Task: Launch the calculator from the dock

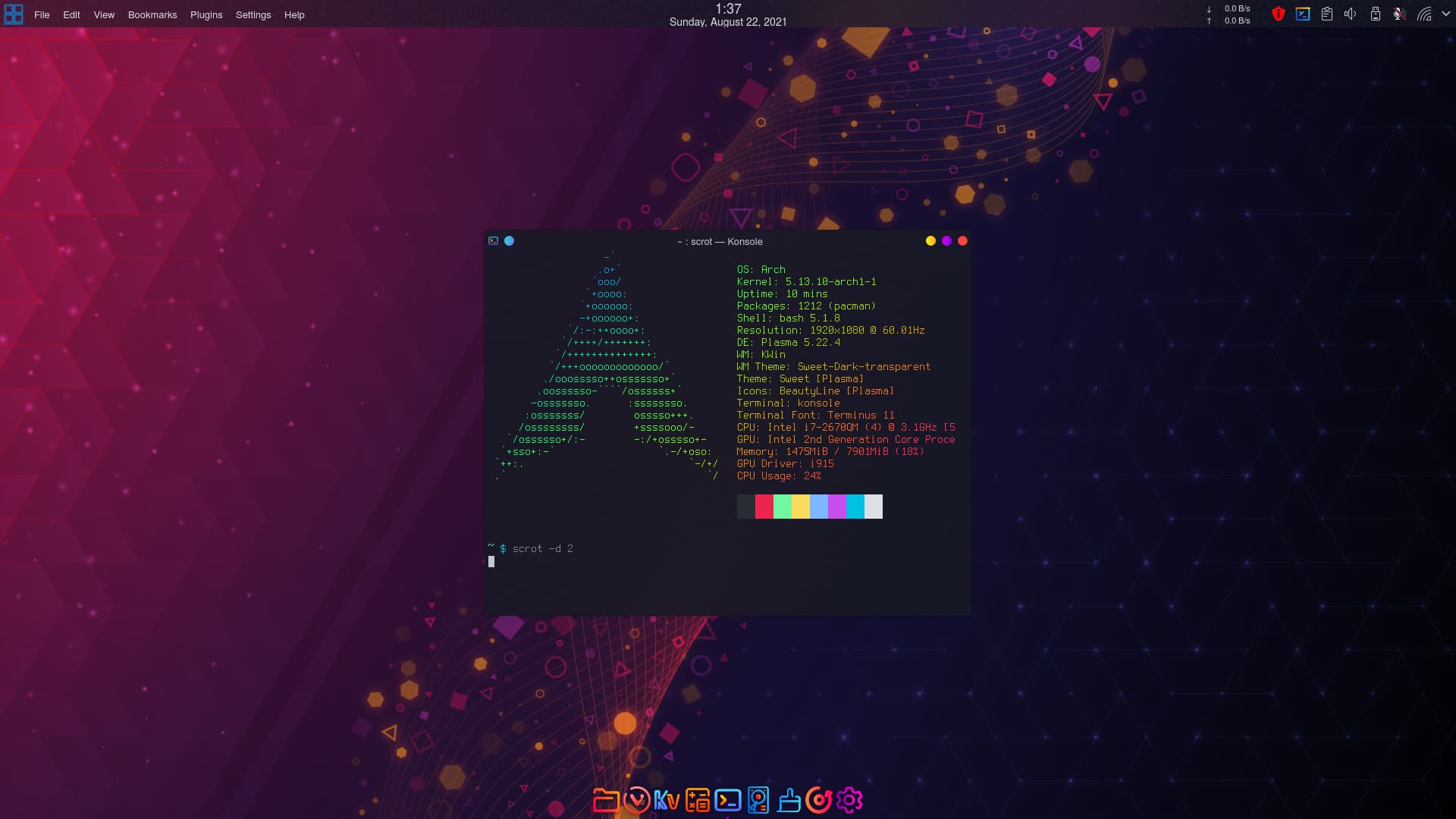Action: 697,800
